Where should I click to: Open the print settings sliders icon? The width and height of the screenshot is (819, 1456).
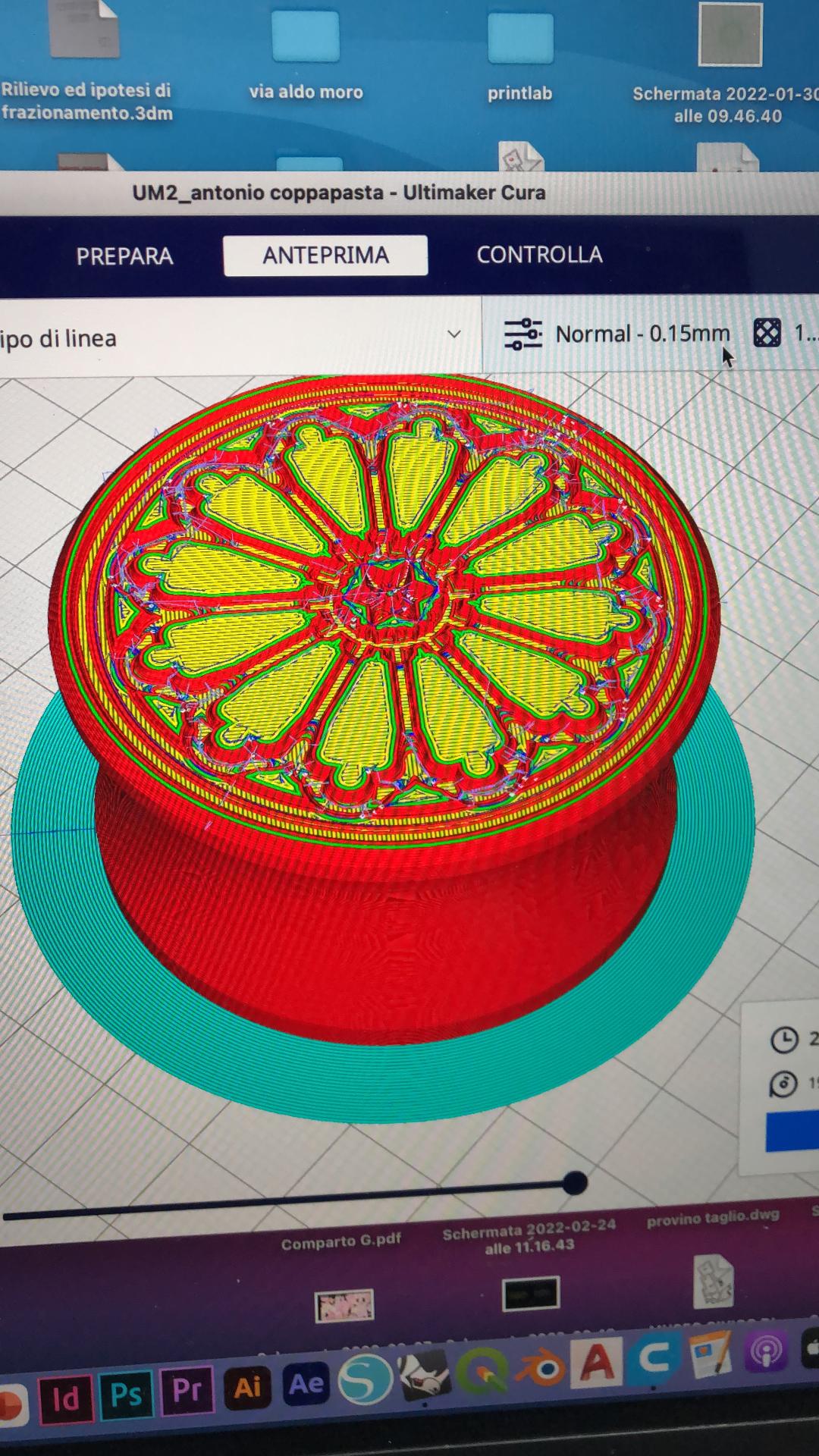[522, 334]
